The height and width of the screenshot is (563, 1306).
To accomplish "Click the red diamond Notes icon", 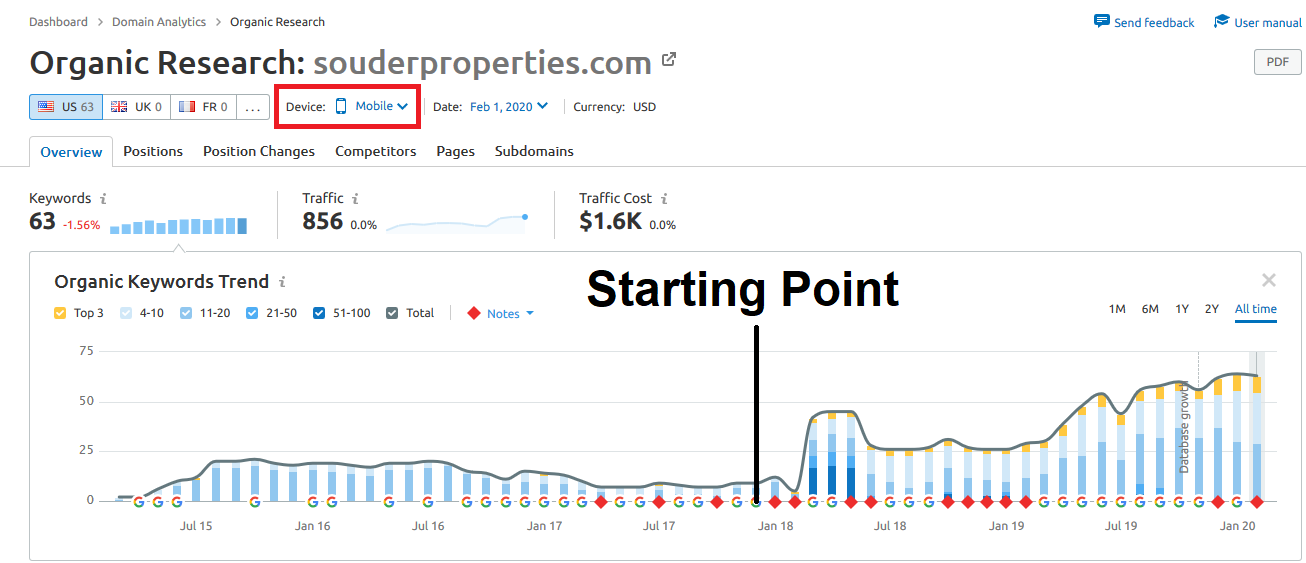I will tap(474, 313).
